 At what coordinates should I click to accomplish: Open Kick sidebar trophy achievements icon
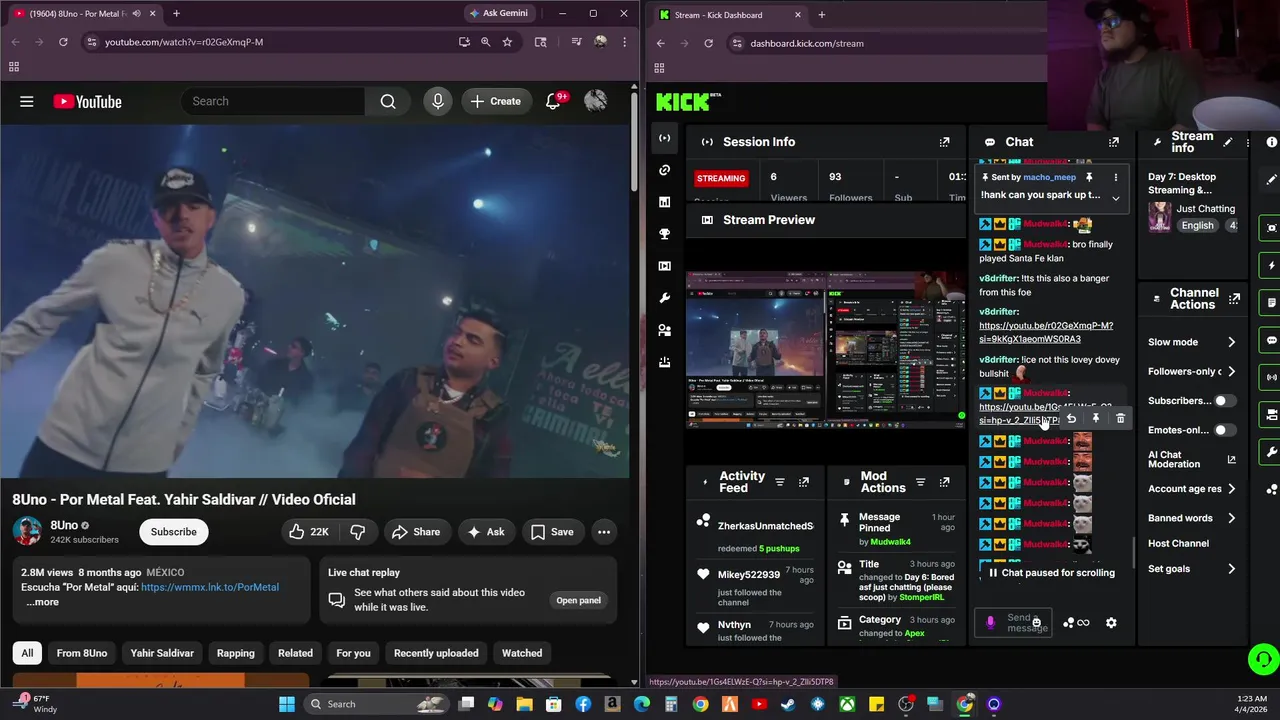point(664,234)
